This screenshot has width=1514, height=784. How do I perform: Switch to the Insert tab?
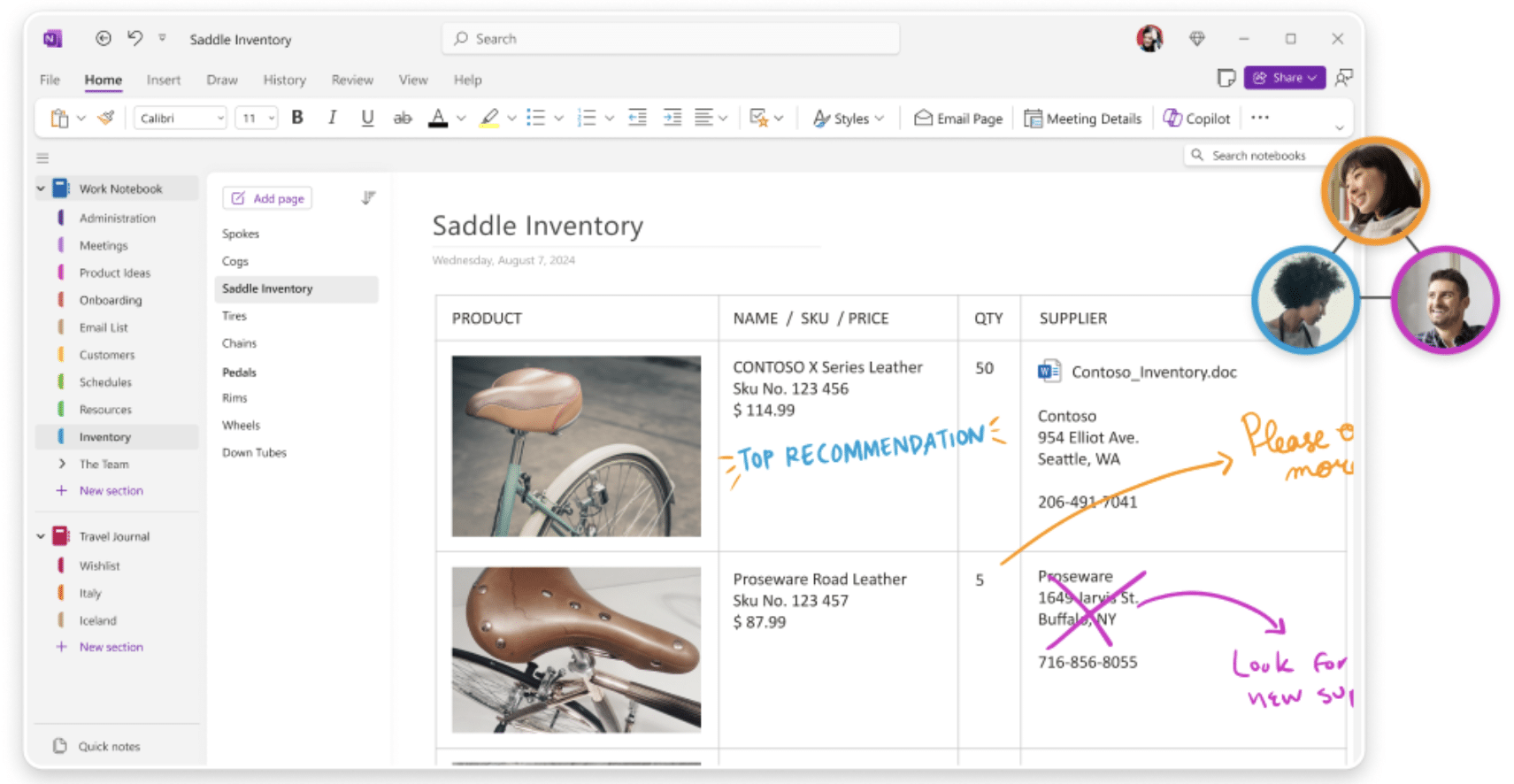click(164, 80)
